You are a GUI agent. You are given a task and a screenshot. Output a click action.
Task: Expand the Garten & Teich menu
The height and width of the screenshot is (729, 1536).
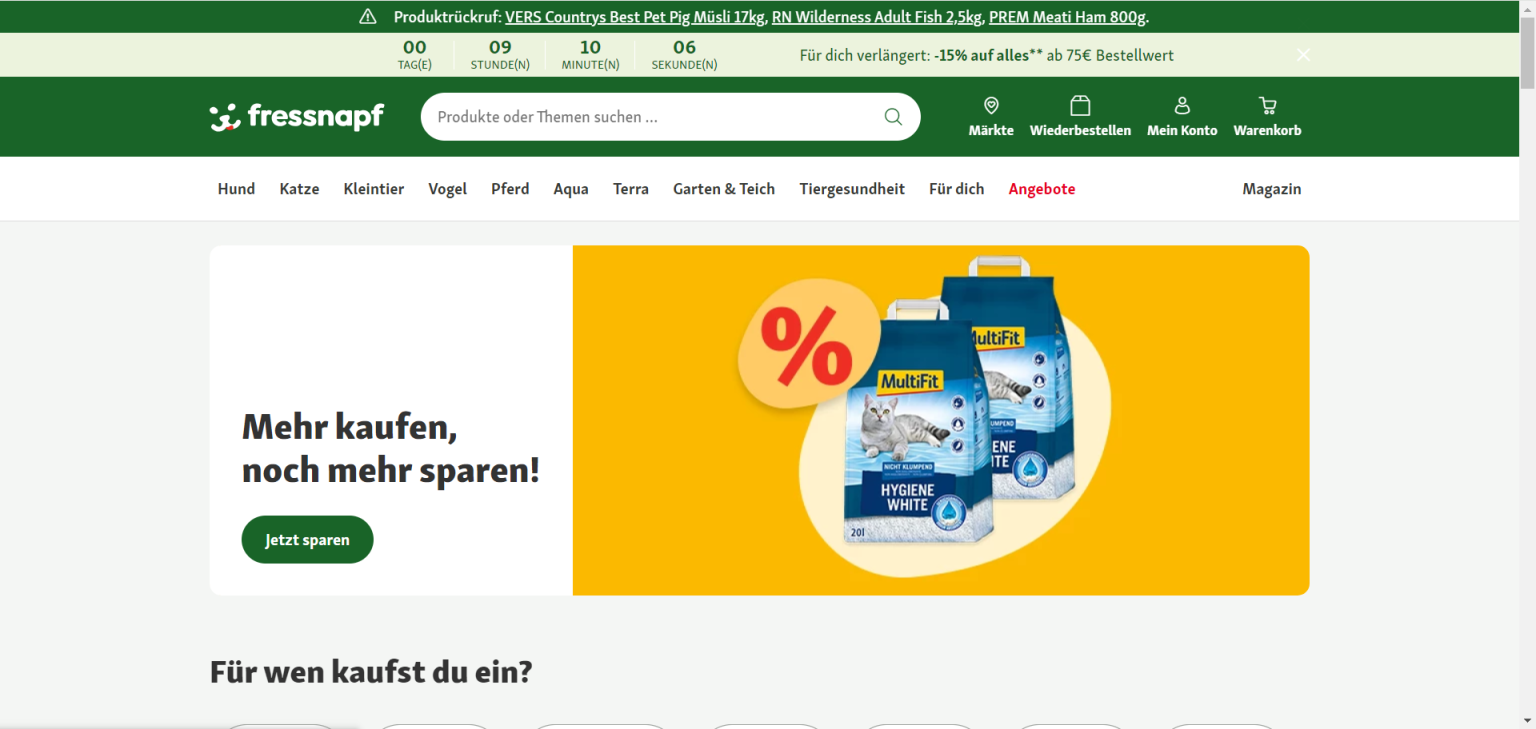coord(724,189)
